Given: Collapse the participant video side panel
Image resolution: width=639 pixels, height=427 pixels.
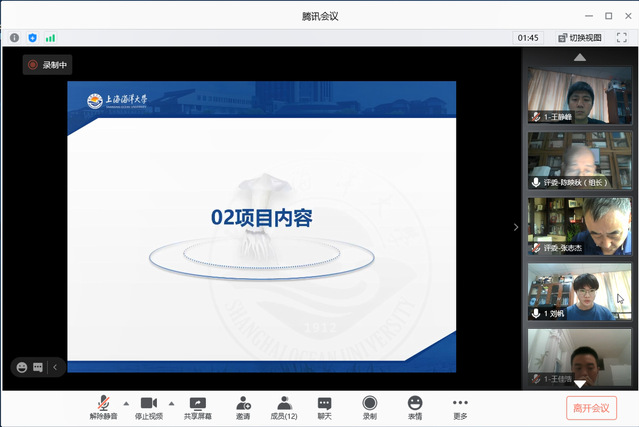Looking at the screenshot, I should 516,227.
